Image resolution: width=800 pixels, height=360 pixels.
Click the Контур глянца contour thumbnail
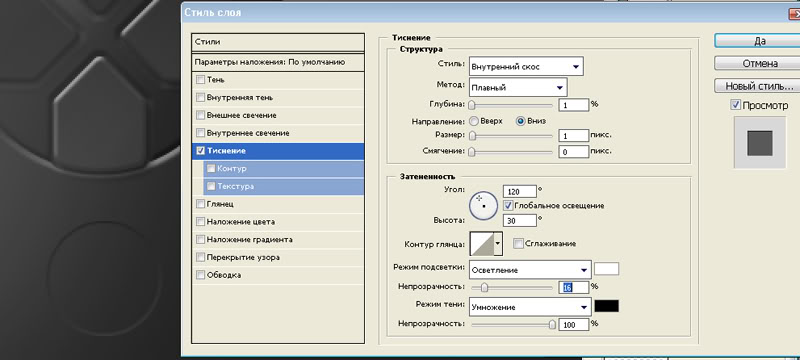click(481, 244)
